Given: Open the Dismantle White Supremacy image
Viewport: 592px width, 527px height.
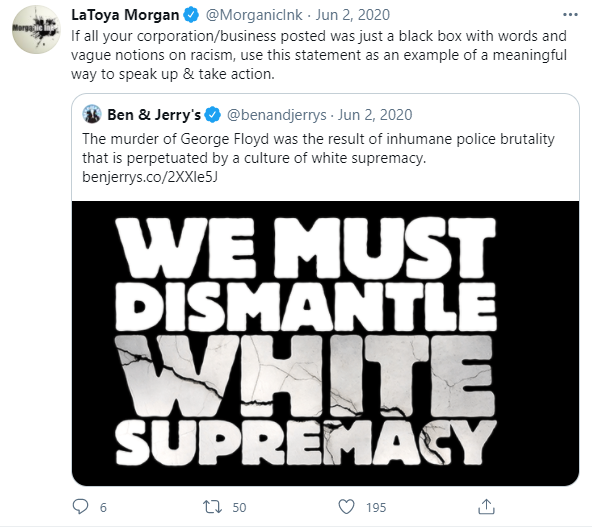Looking at the screenshot, I should pyautogui.click(x=325, y=343).
